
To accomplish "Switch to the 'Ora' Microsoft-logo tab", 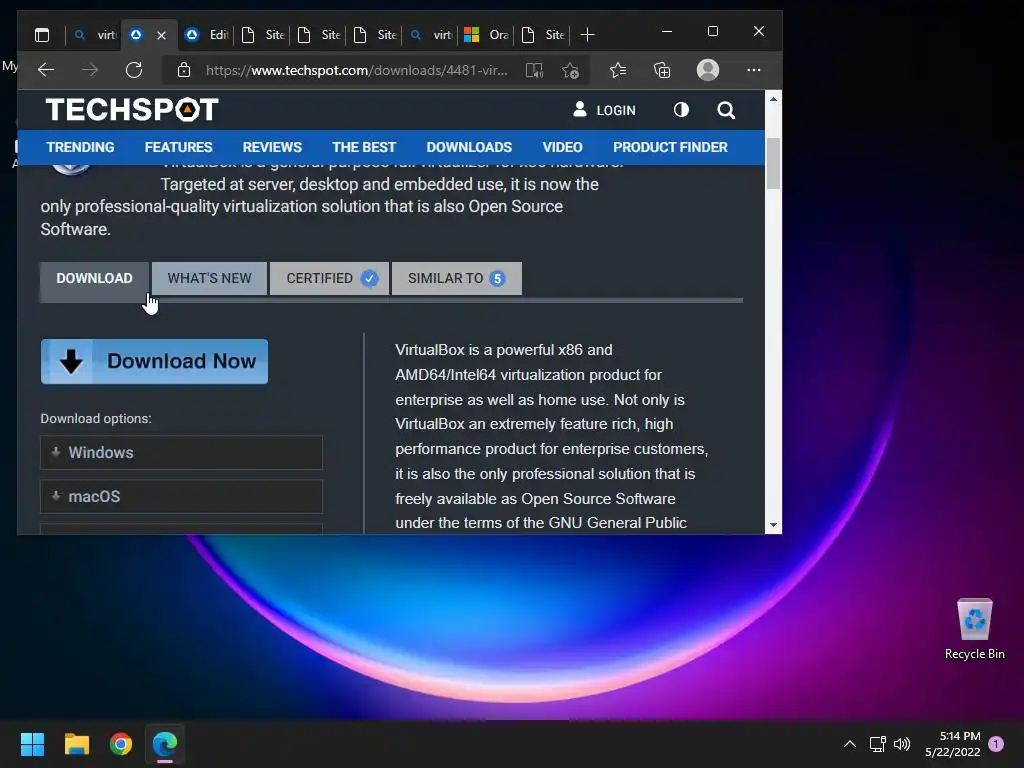I will coord(487,35).
